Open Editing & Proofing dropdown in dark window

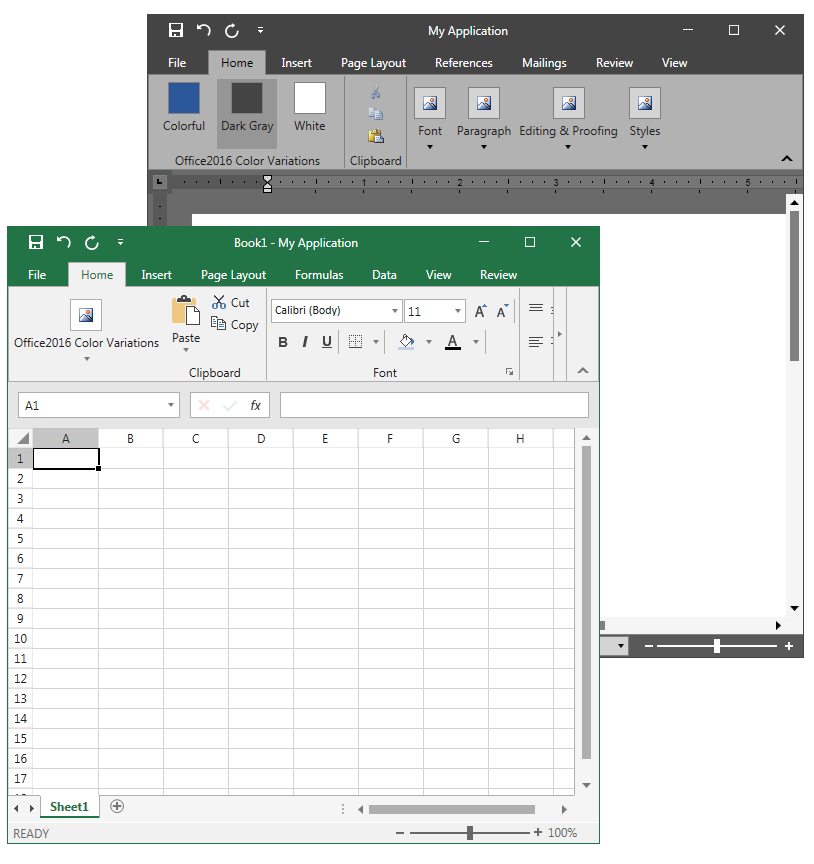pyautogui.click(x=568, y=120)
